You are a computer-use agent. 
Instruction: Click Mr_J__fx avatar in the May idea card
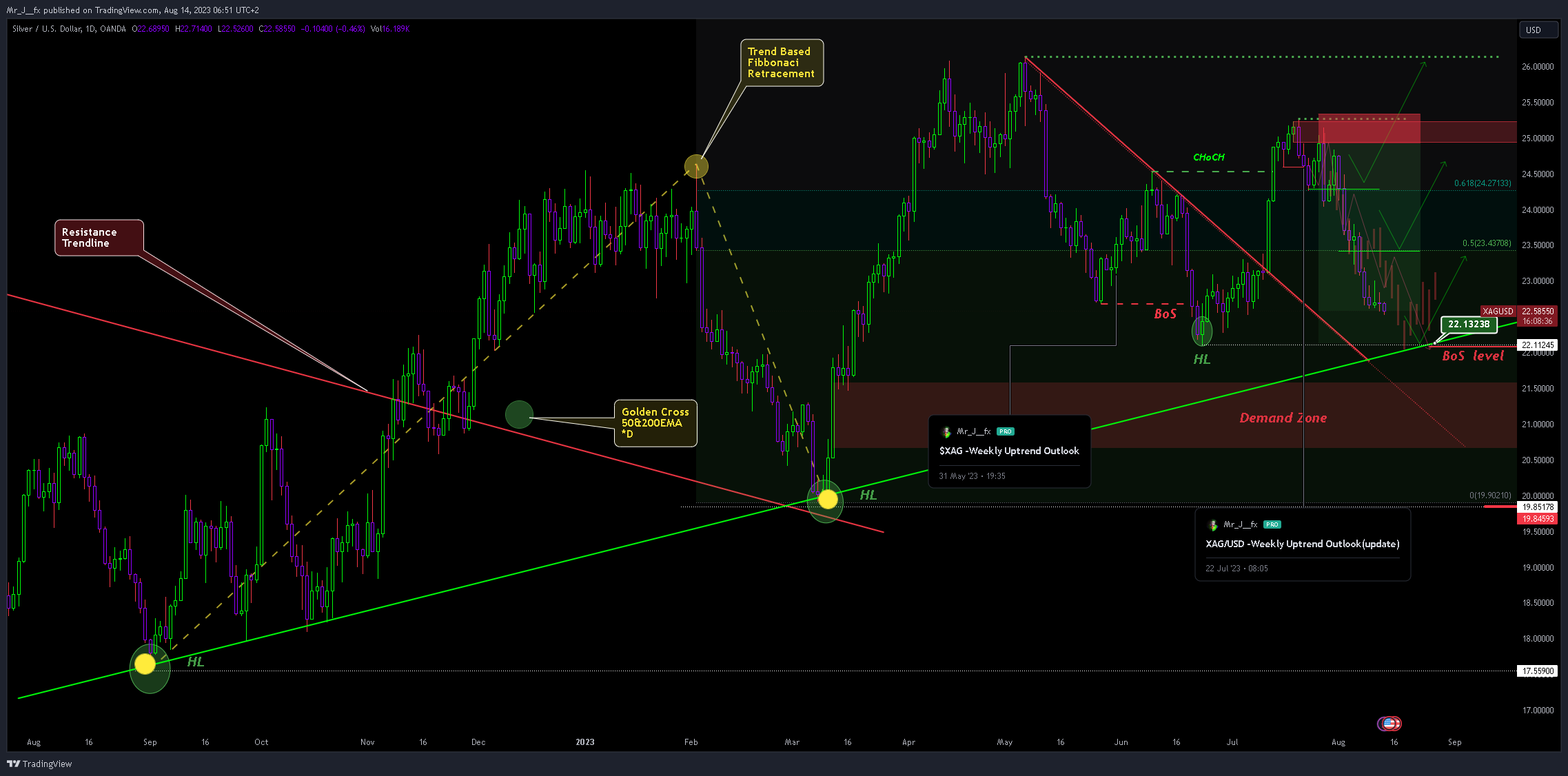pyautogui.click(x=946, y=432)
